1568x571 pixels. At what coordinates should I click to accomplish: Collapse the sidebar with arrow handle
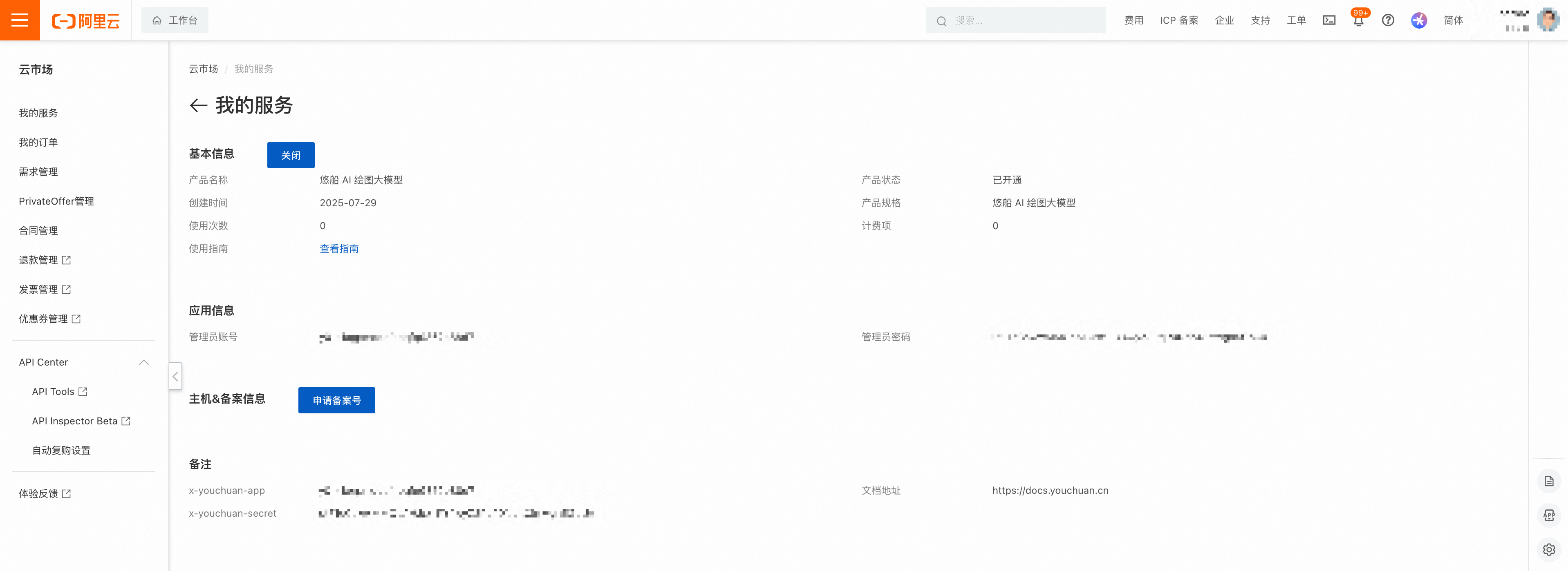click(x=175, y=377)
